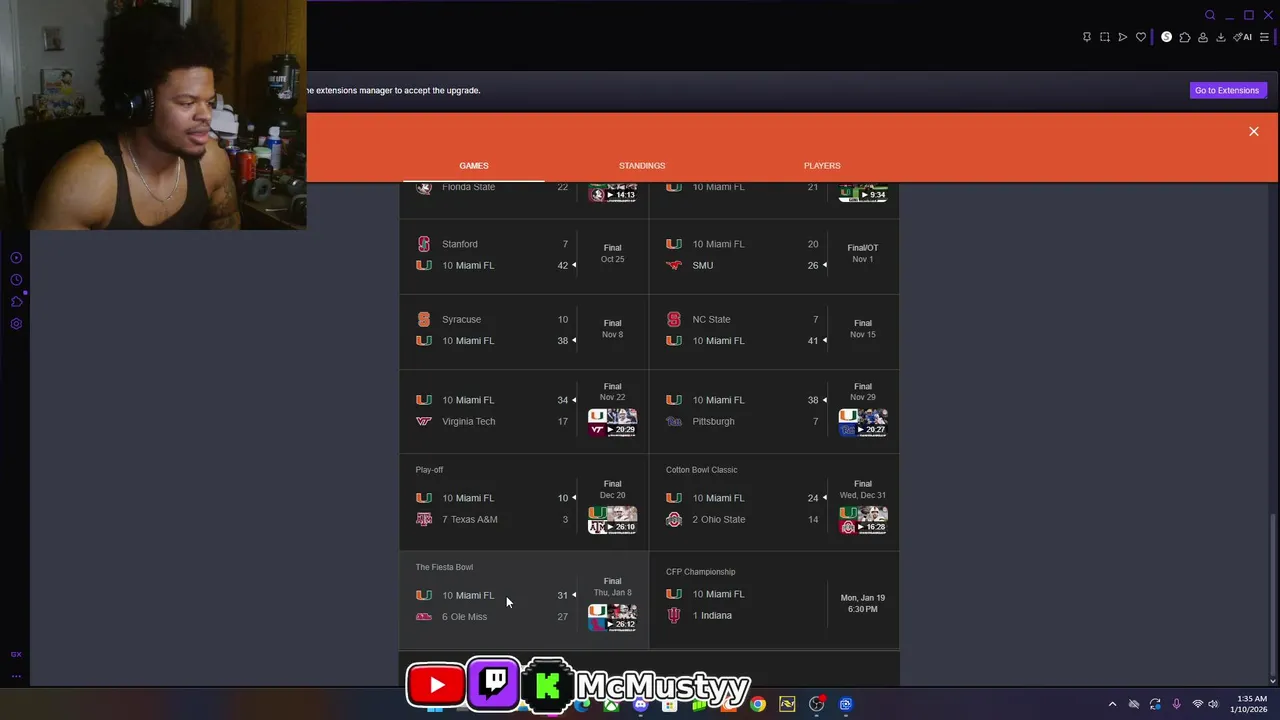
Task: Open the player icon in left sidebar
Action: pyautogui.click(x=16, y=258)
